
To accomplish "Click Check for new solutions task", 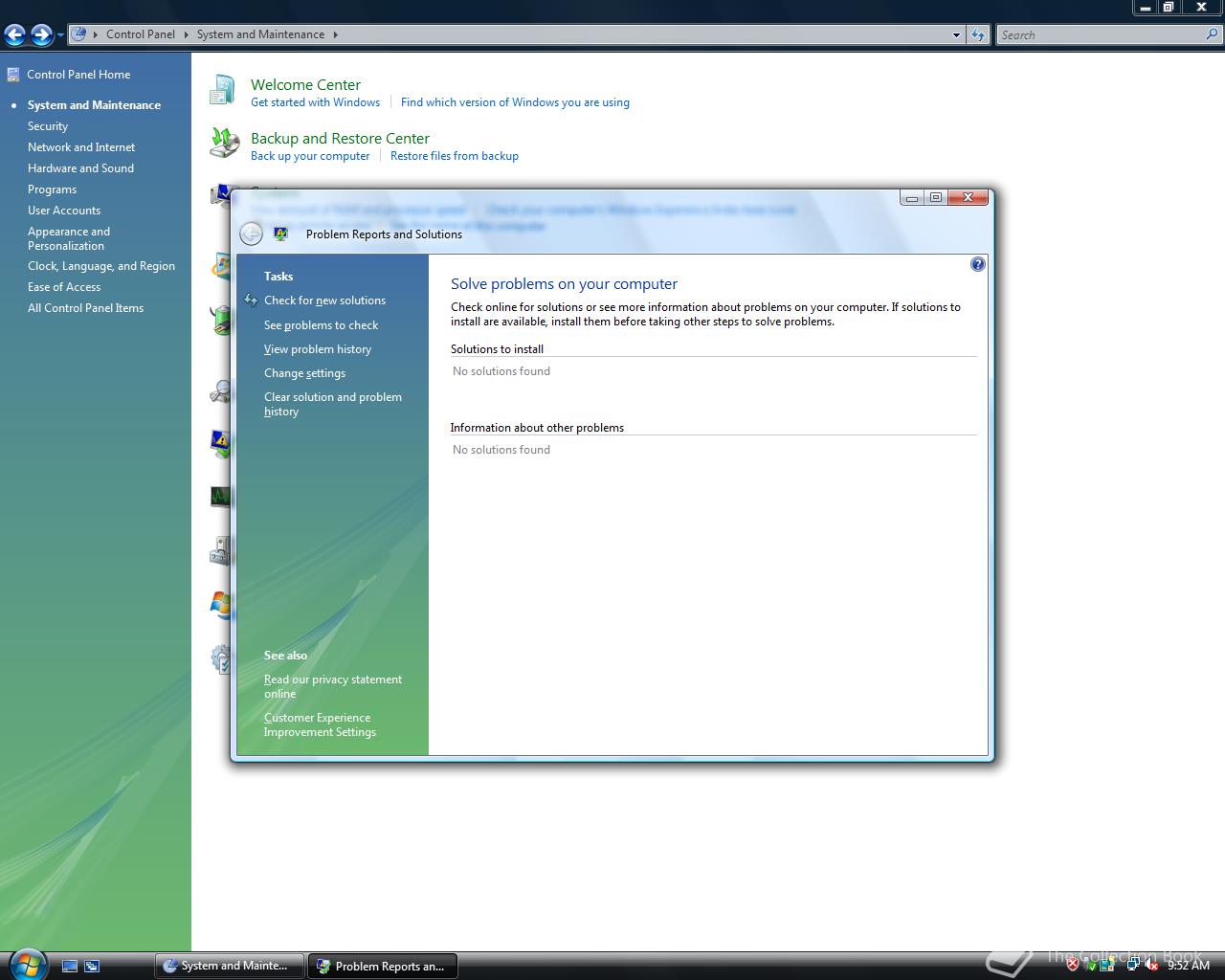I will point(324,301).
